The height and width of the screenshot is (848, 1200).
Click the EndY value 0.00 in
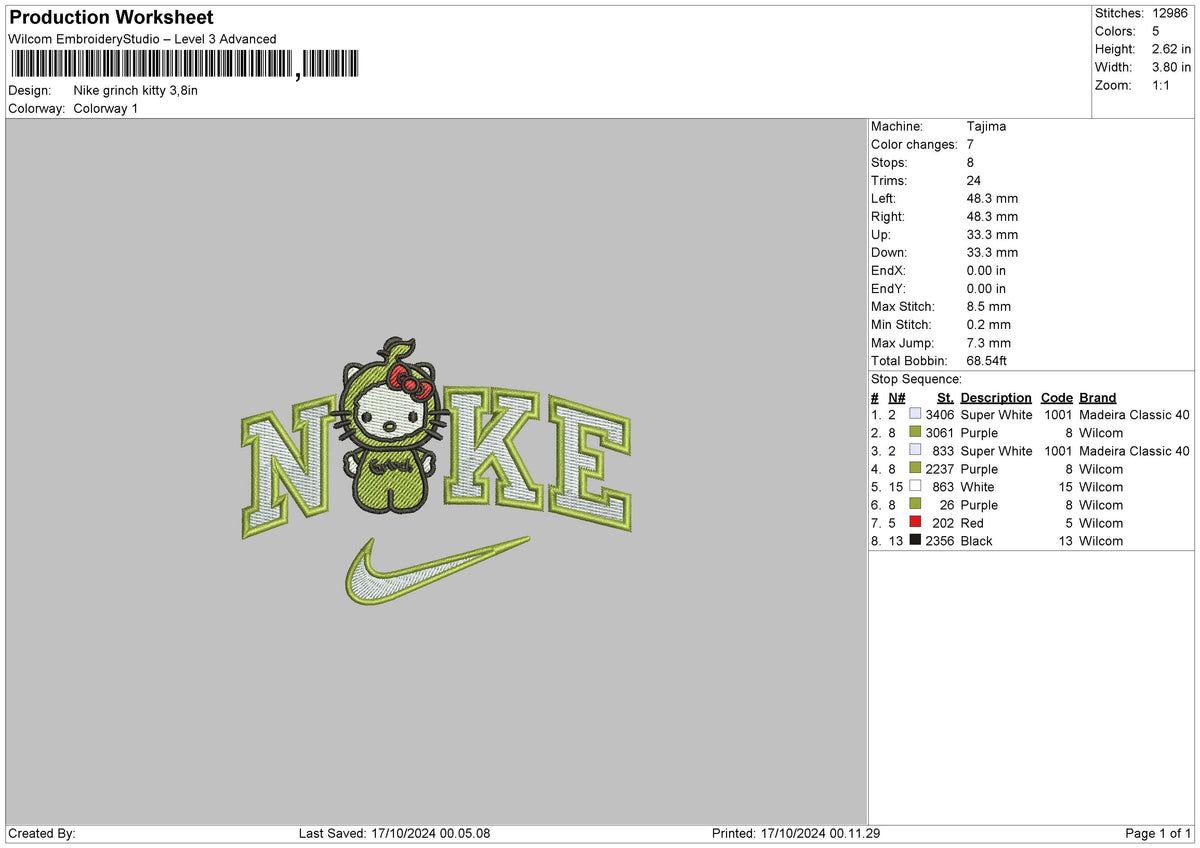pos(987,288)
